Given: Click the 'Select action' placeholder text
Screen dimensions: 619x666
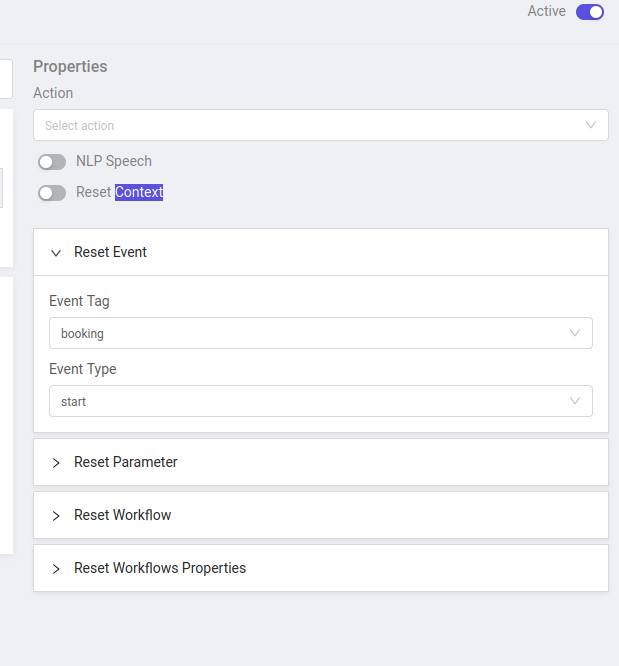Looking at the screenshot, I should tap(80, 126).
